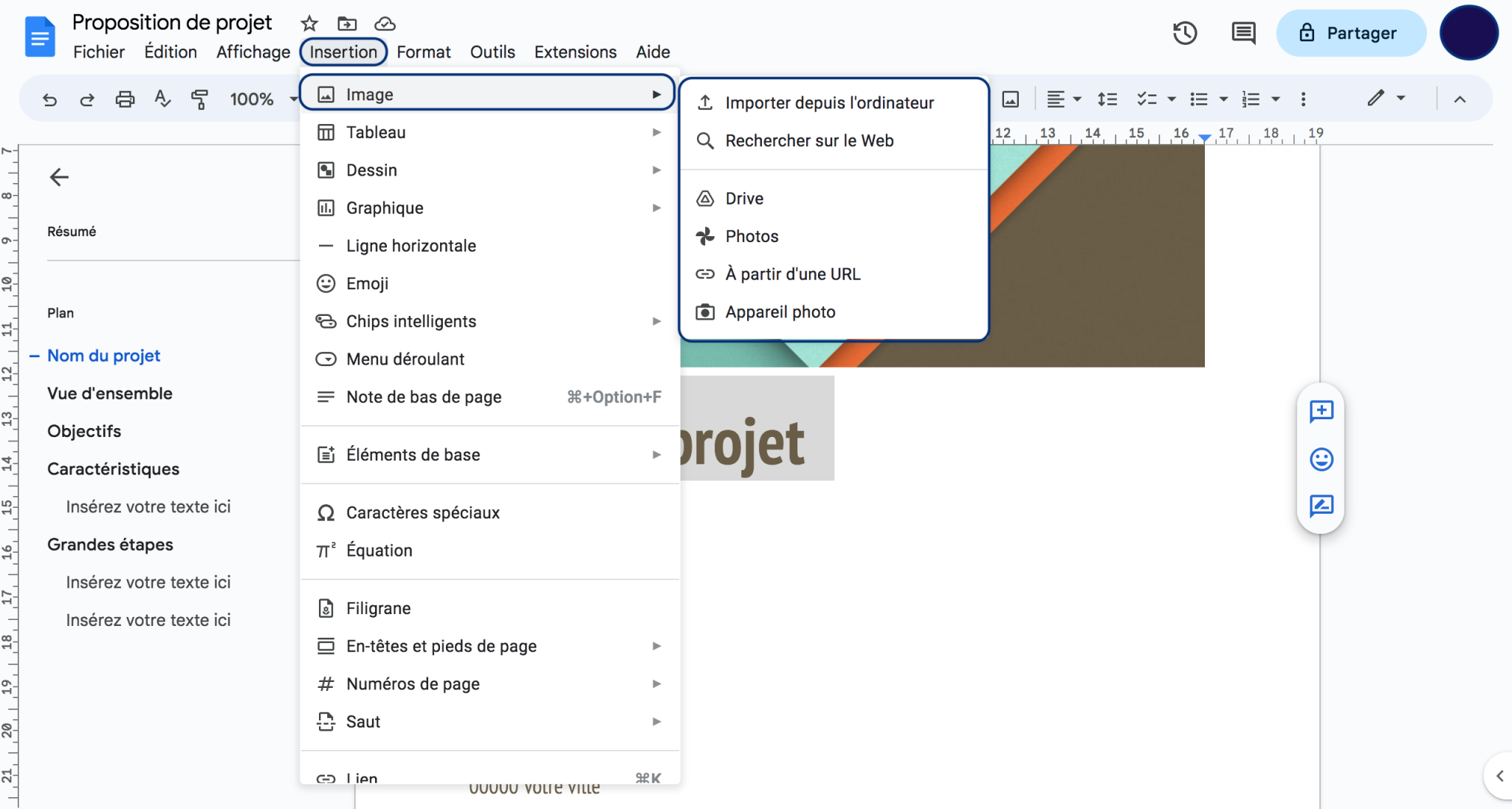Expand the Tableau submenu
The image size is (1512, 809).
489,132
